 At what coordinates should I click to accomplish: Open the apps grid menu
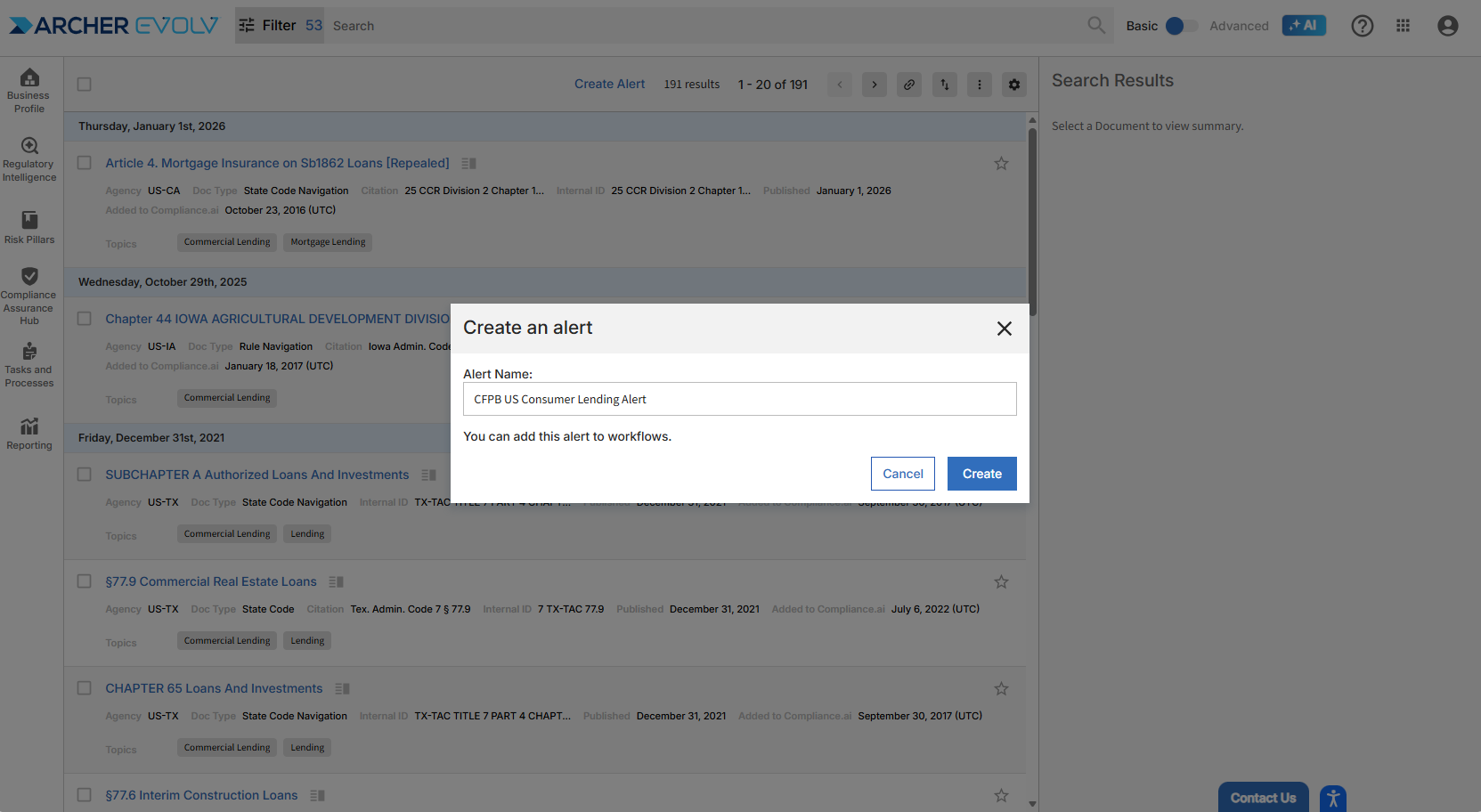click(x=1403, y=26)
